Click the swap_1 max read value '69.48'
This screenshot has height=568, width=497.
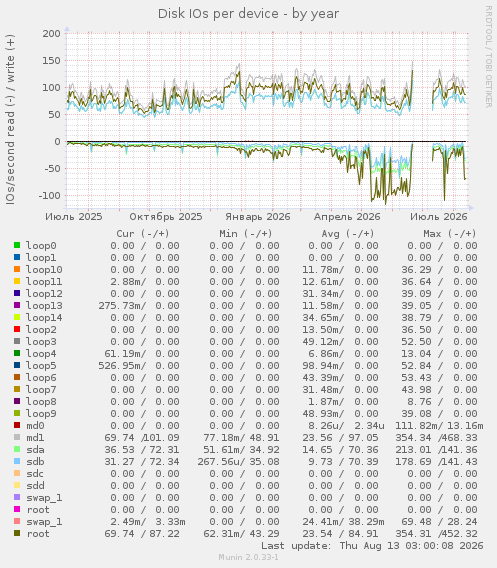tap(416, 522)
